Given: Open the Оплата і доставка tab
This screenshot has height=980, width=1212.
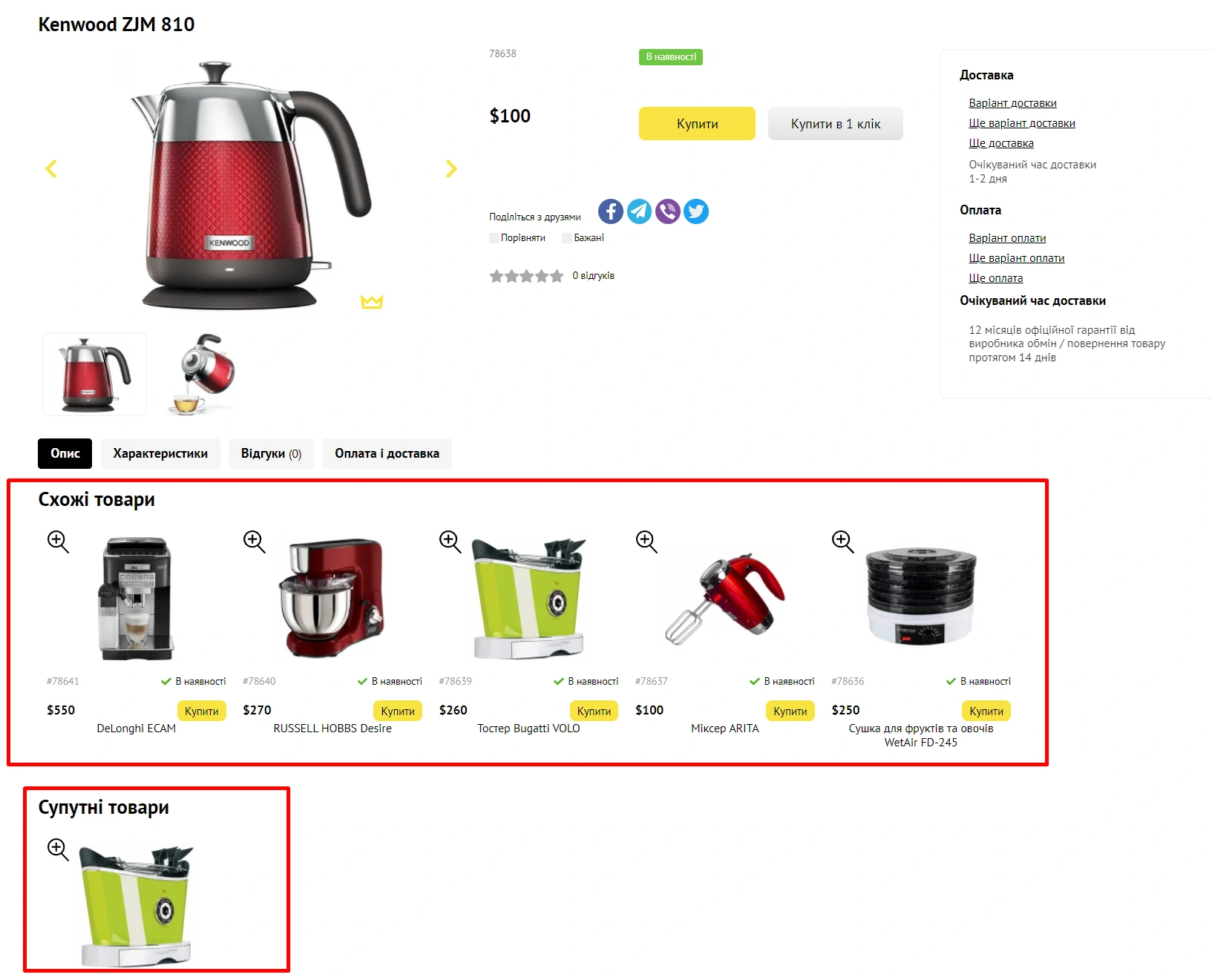Looking at the screenshot, I should (387, 453).
